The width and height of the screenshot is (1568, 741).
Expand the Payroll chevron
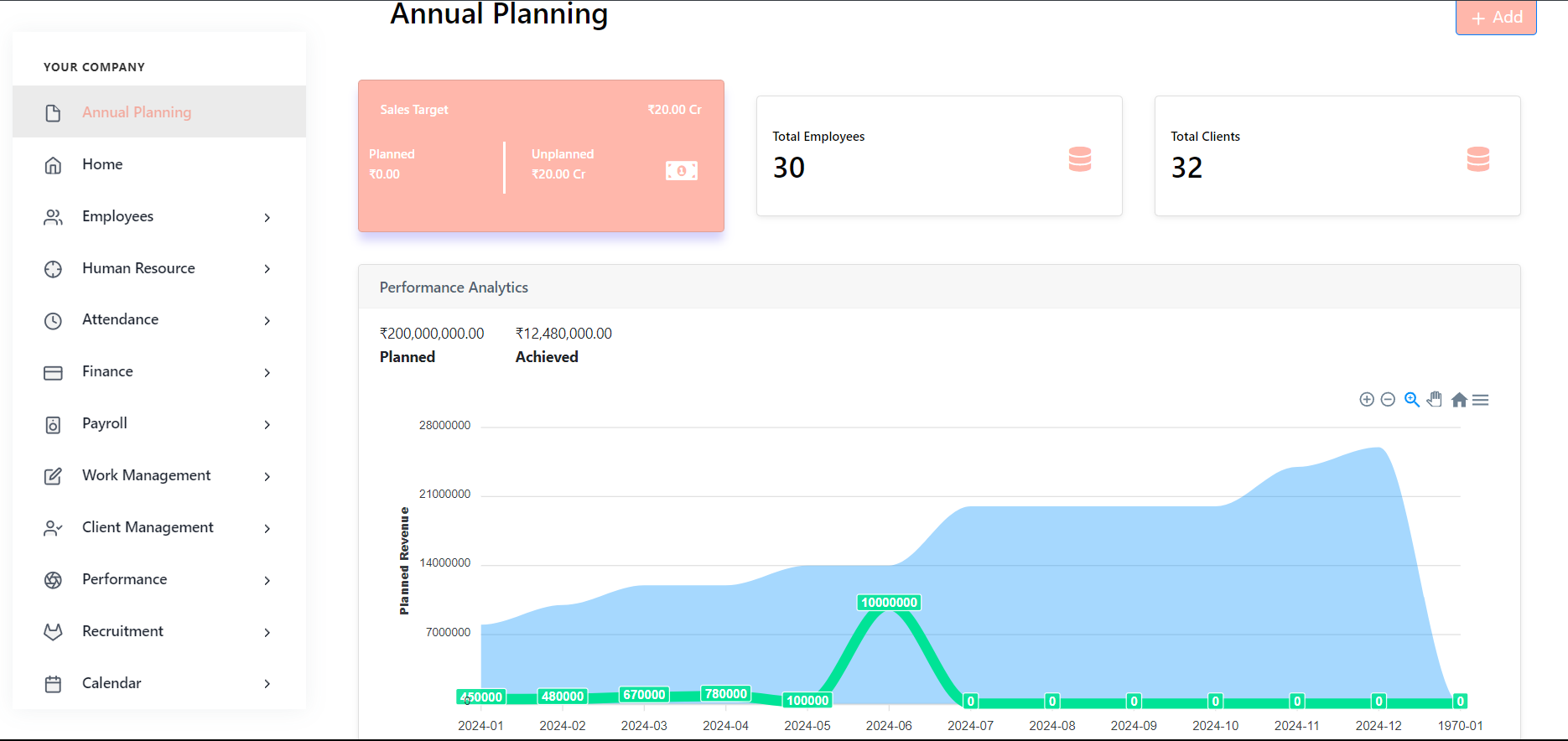click(x=267, y=425)
